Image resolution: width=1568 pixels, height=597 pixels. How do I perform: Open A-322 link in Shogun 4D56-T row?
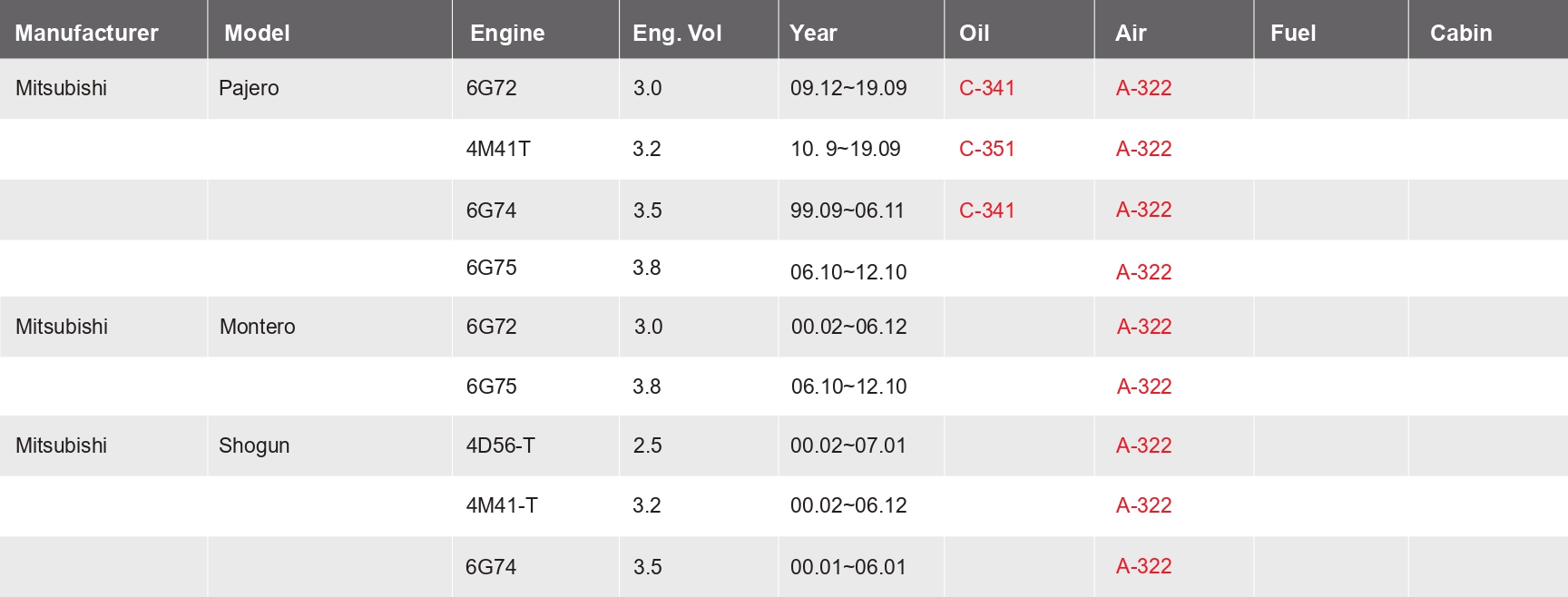point(1143,445)
